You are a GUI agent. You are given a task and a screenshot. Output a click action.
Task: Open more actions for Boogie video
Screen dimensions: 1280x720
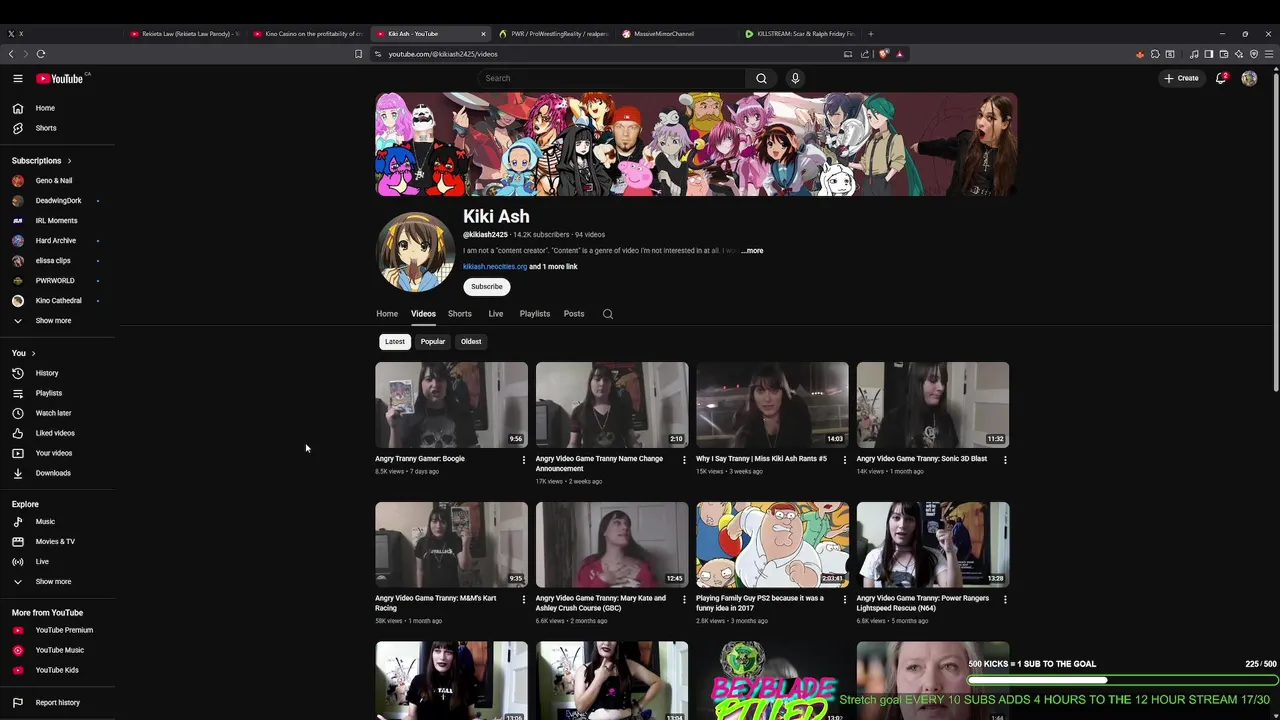click(523, 460)
